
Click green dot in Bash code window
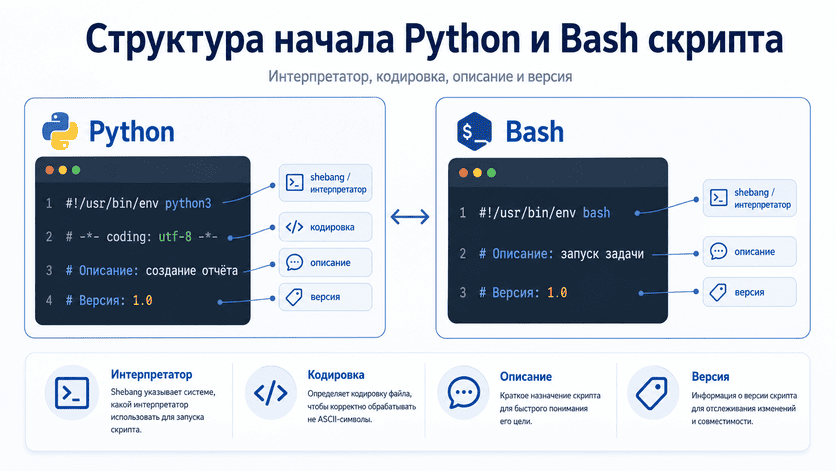[492, 173]
